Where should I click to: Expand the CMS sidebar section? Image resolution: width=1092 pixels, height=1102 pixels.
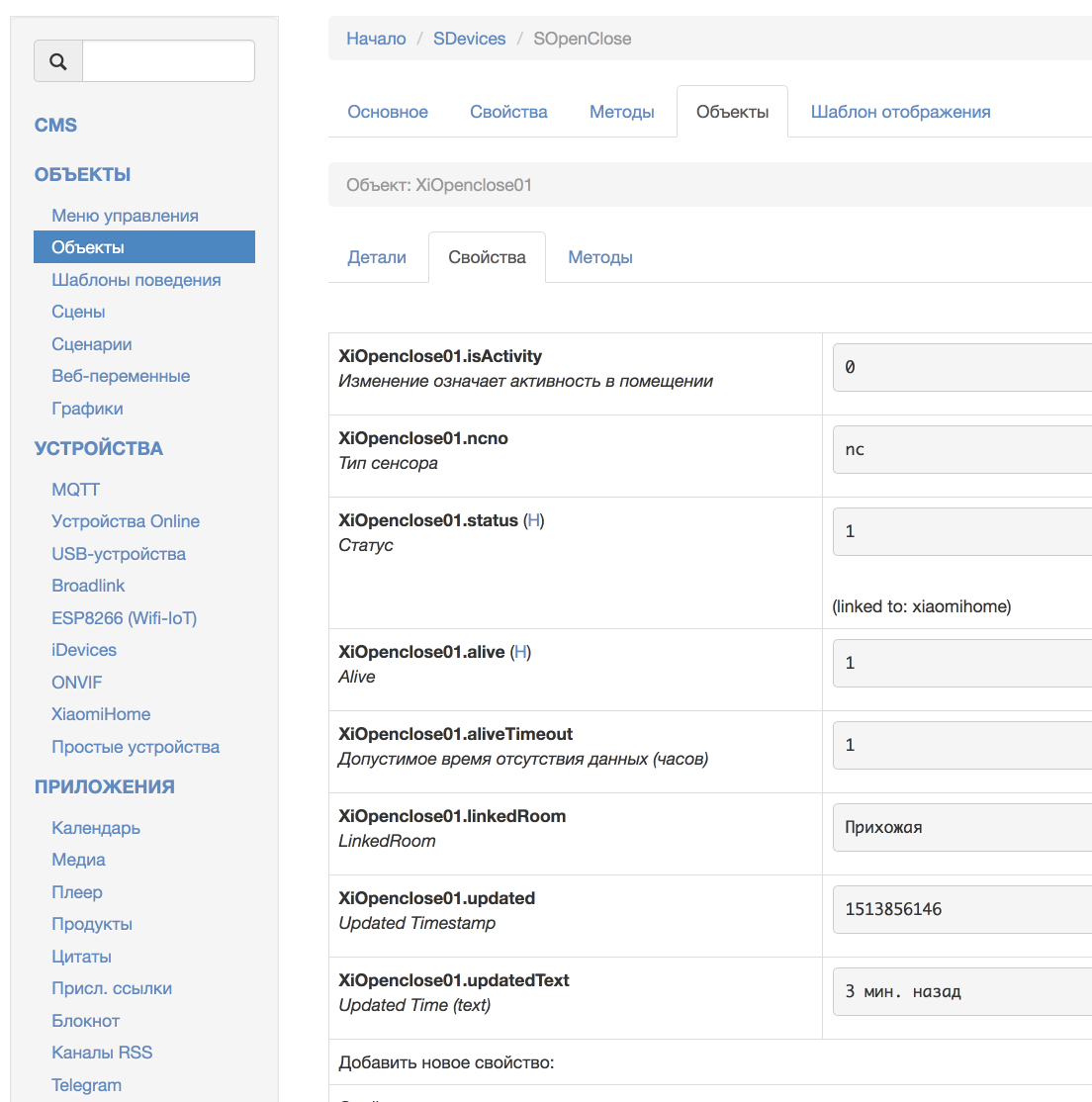click(x=55, y=125)
